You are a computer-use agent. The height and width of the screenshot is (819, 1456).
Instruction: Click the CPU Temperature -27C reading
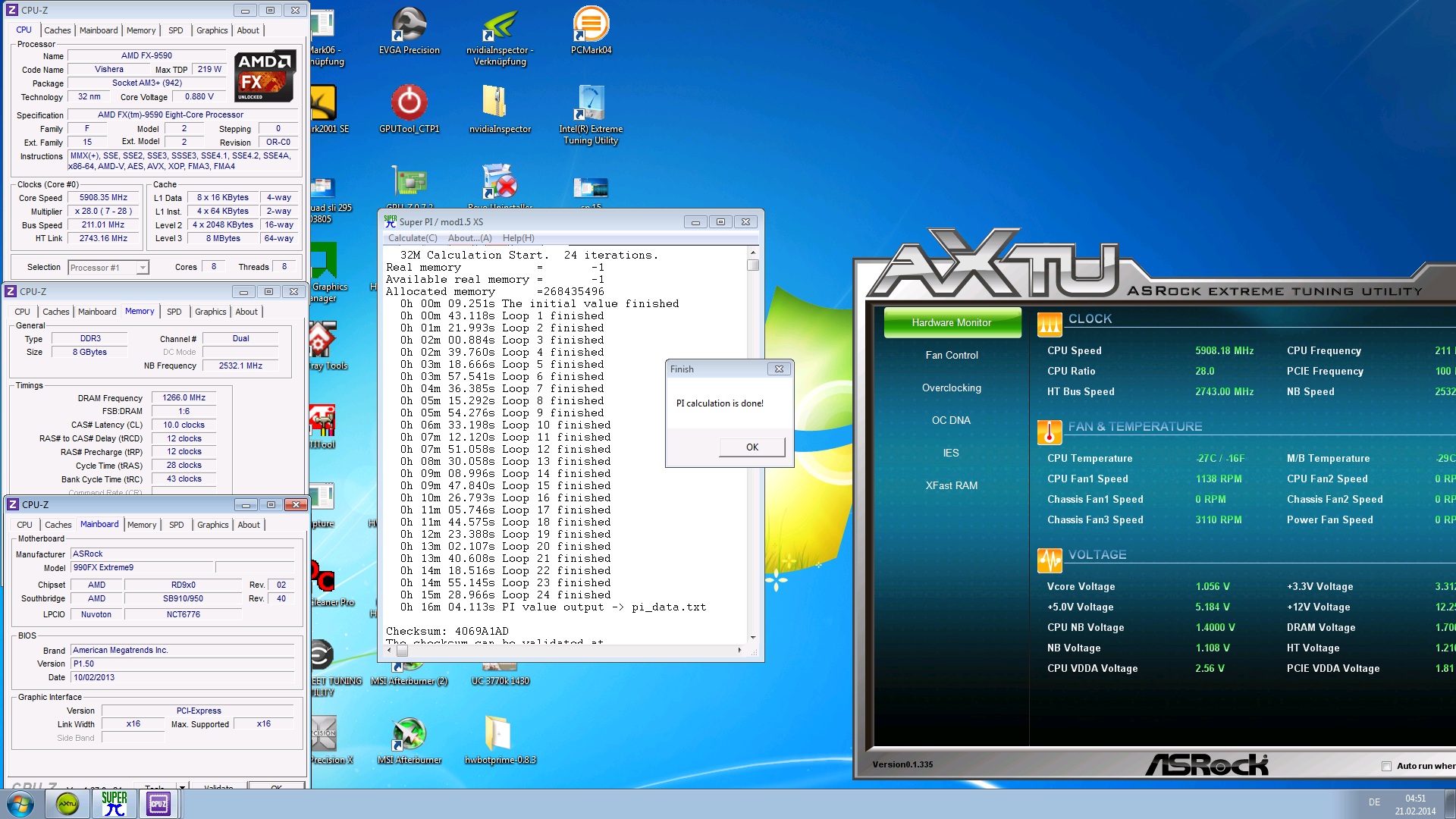(x=1220, y=459)
